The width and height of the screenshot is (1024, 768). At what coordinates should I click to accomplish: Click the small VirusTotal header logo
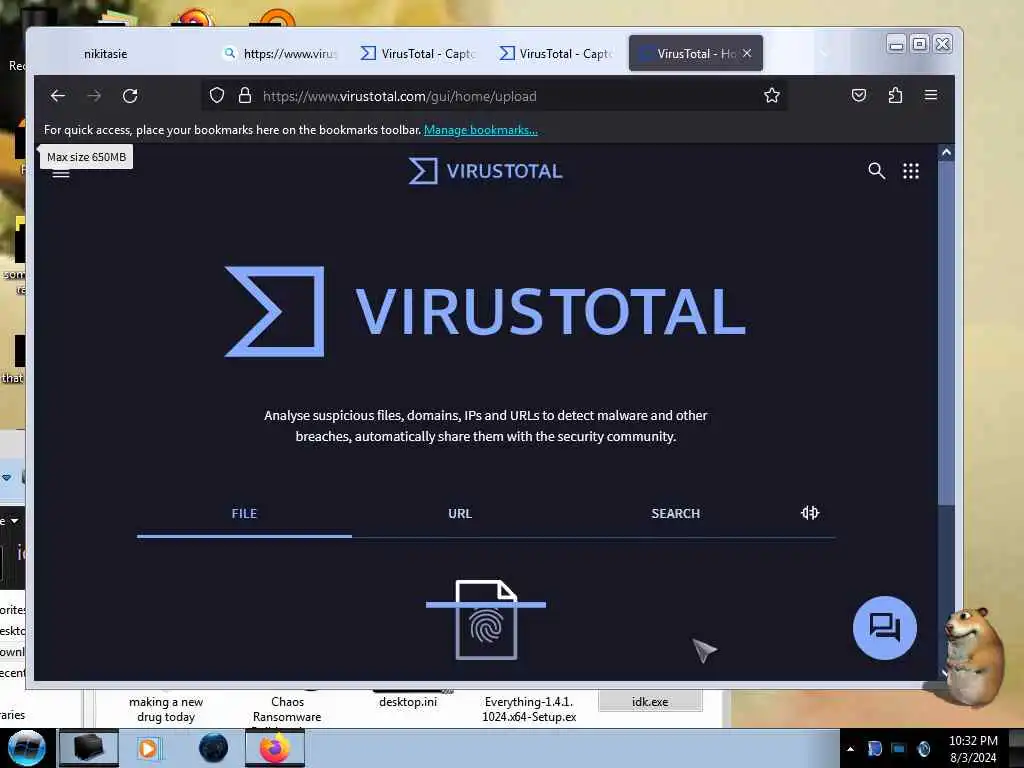click(485, 171)
